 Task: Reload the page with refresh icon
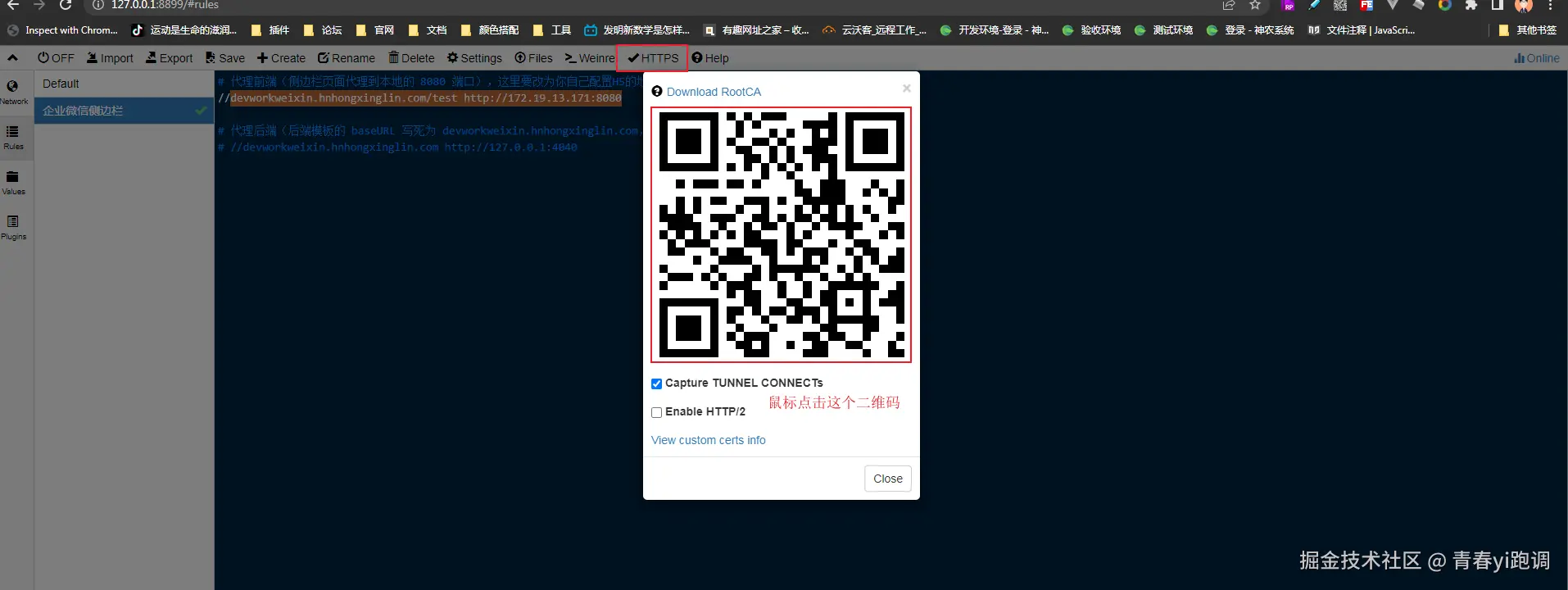(x=66, y=5)
